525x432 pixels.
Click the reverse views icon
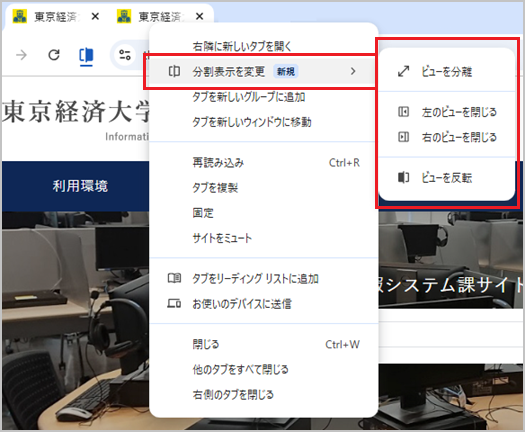coord(403,177)
